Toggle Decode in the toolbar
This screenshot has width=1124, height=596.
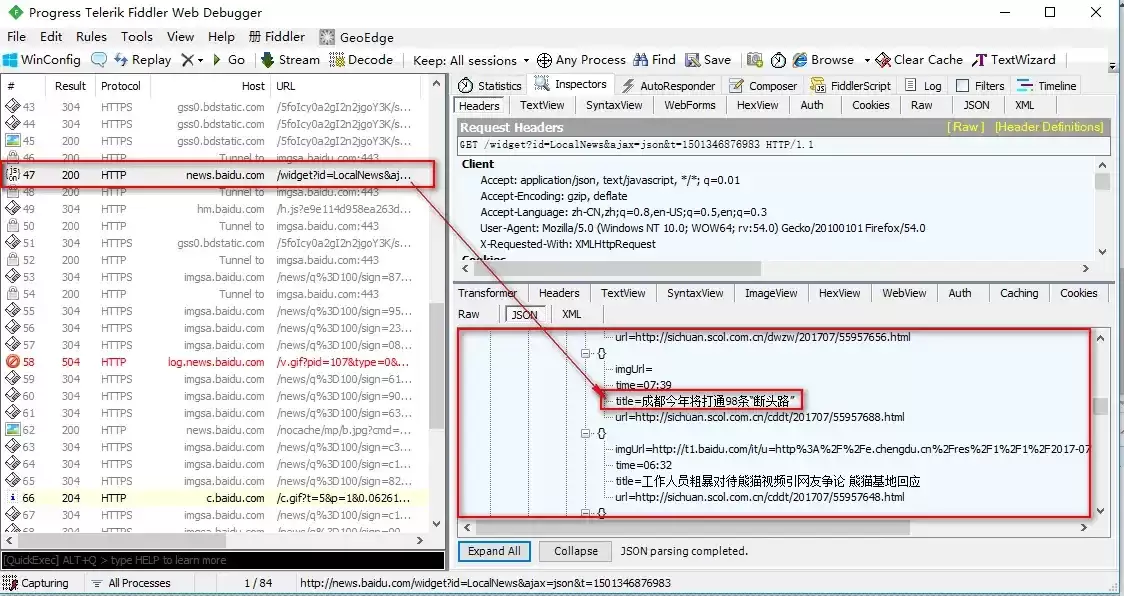[361, 60]
